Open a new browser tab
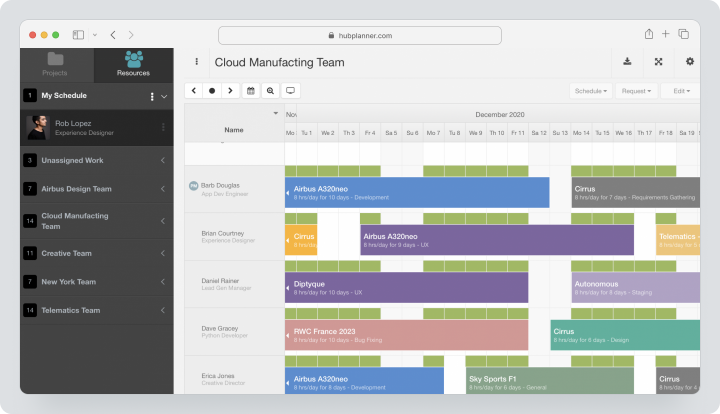This screenshot has height=414, width=720. 665,34
